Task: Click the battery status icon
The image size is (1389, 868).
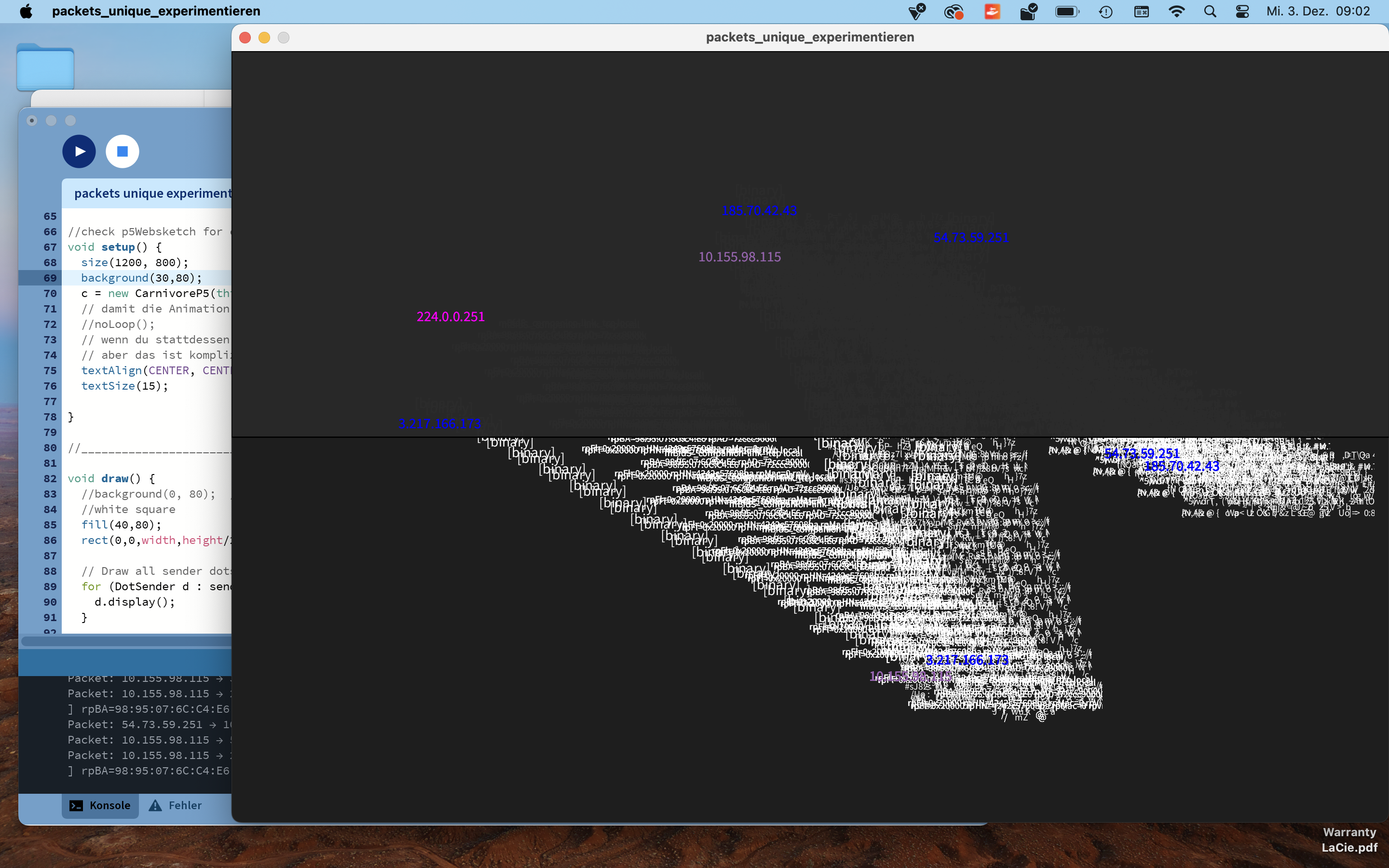Action: click(x=1067, y=12)
